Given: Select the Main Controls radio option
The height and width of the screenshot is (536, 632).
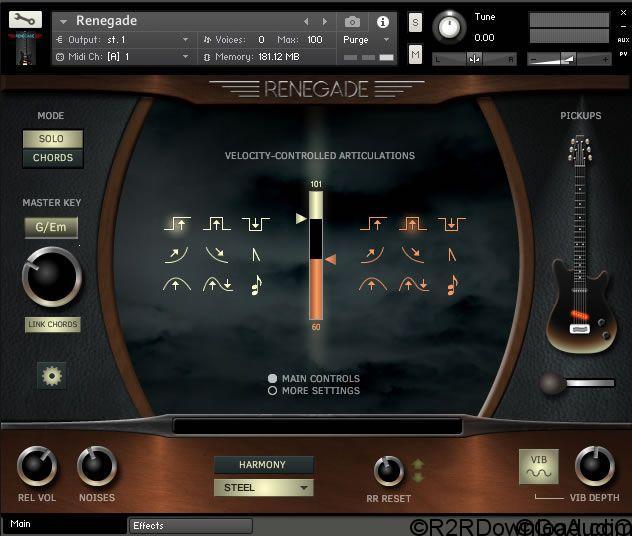Looking at the screenshot, I should [273, 379].
